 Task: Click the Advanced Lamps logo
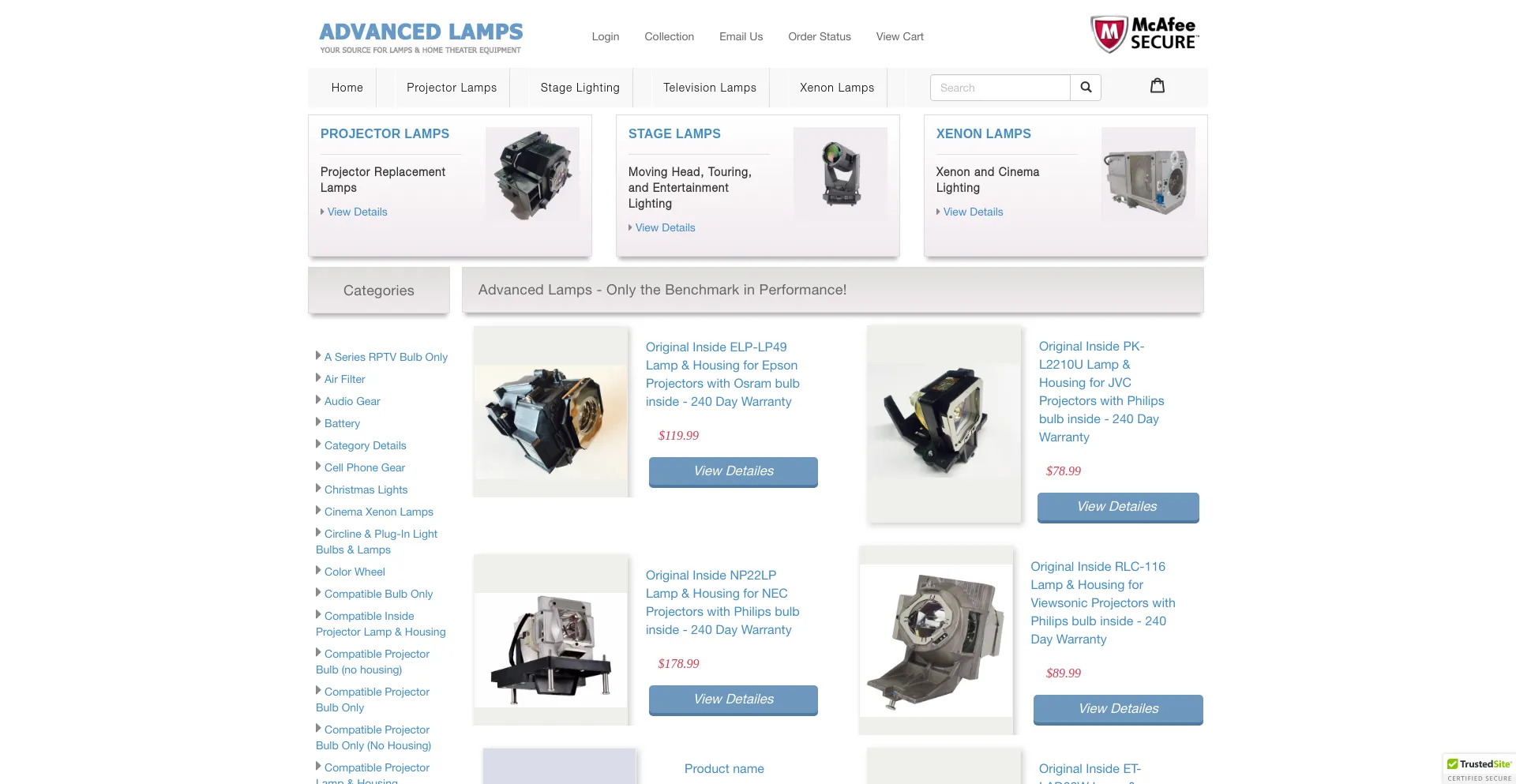[421, 37]
